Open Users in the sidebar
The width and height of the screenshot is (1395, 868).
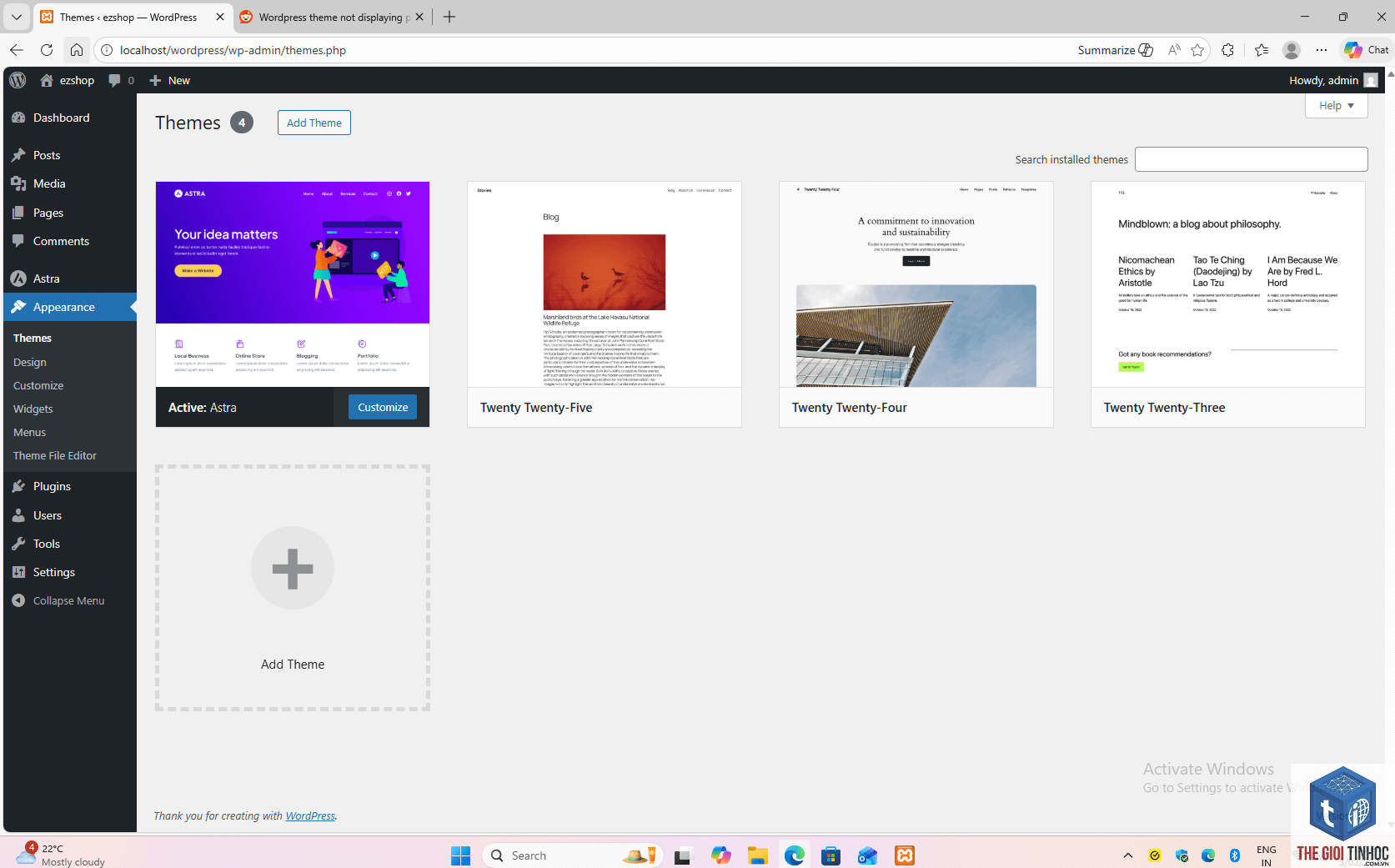click(70, 515)
